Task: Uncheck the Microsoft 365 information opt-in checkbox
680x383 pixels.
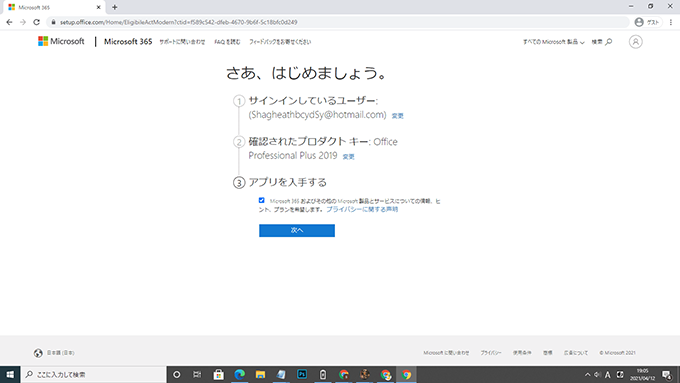Action: pyautogui.click(x=262, y=200)
